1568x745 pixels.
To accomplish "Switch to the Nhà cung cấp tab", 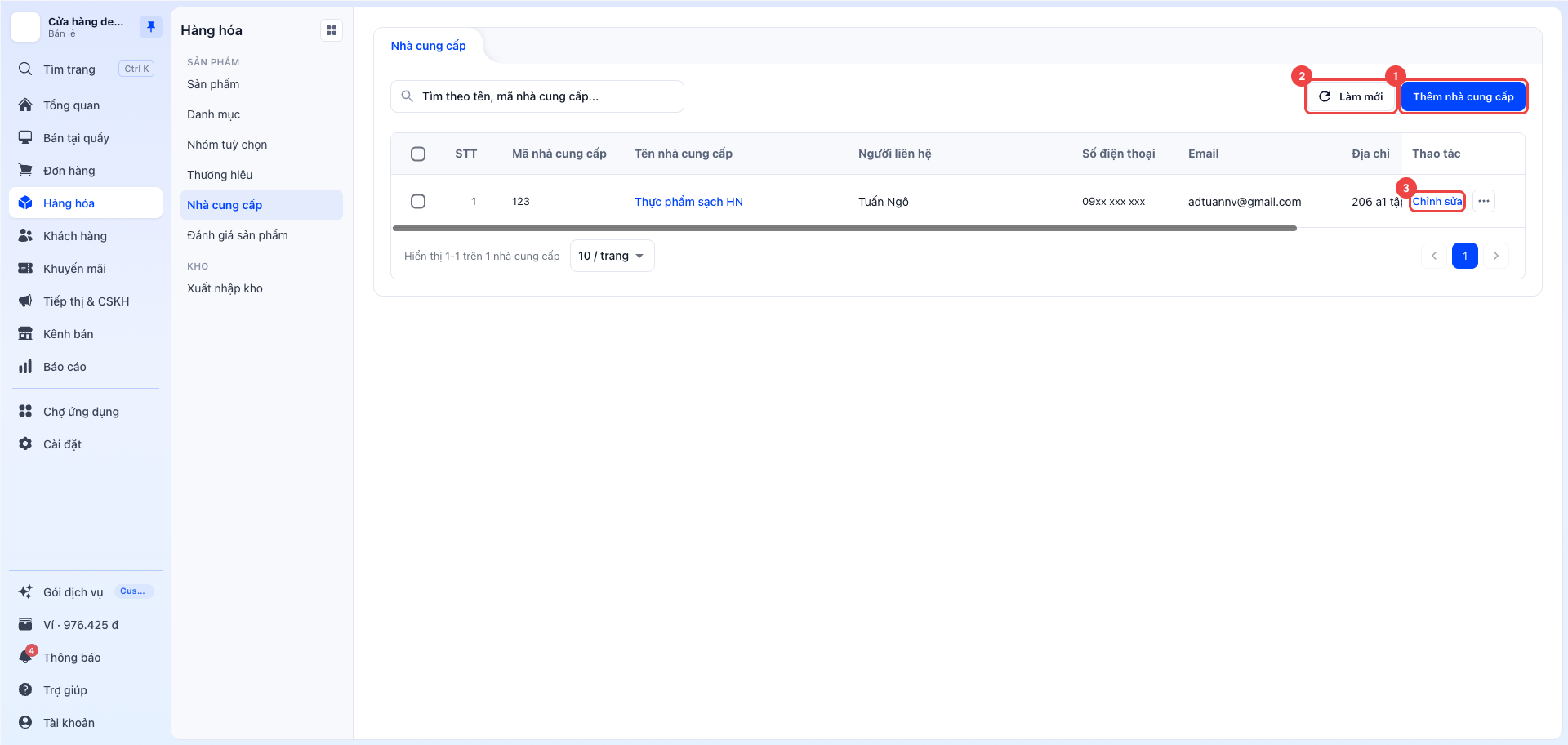I will tap(428, 46).
